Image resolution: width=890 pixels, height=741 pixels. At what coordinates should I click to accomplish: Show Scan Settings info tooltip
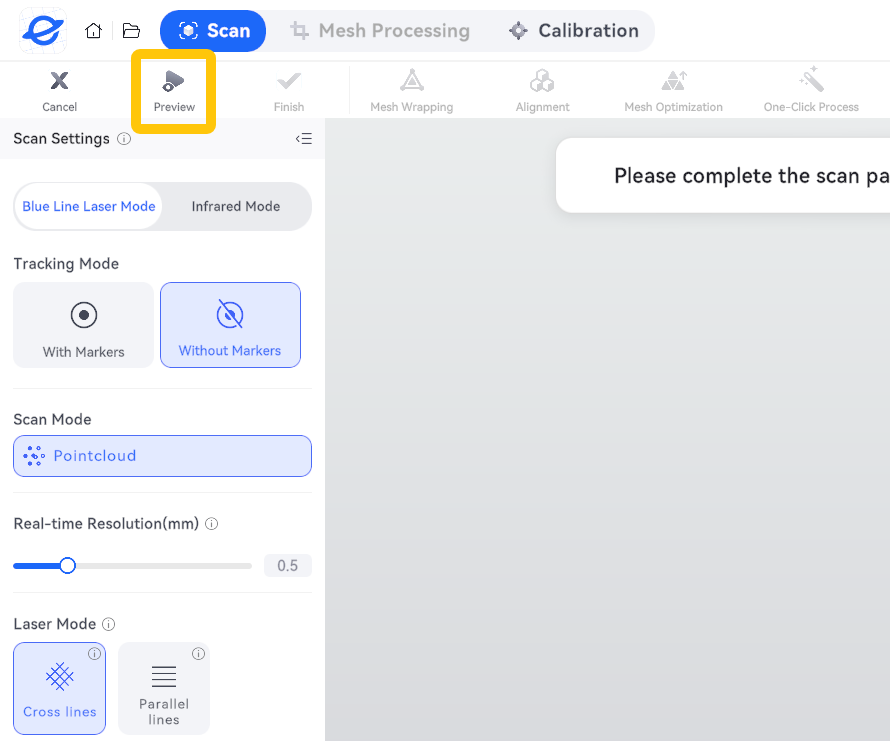click(x=124, y=139)
